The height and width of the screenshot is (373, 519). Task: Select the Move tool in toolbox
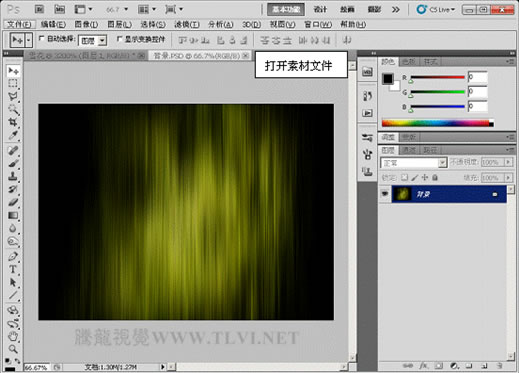click(13, 71)
